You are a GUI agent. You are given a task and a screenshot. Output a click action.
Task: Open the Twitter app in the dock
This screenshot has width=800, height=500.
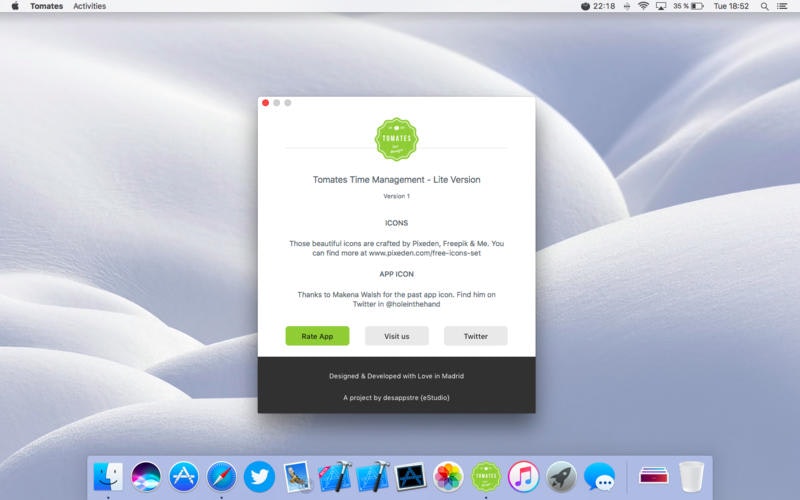(259, 476)
